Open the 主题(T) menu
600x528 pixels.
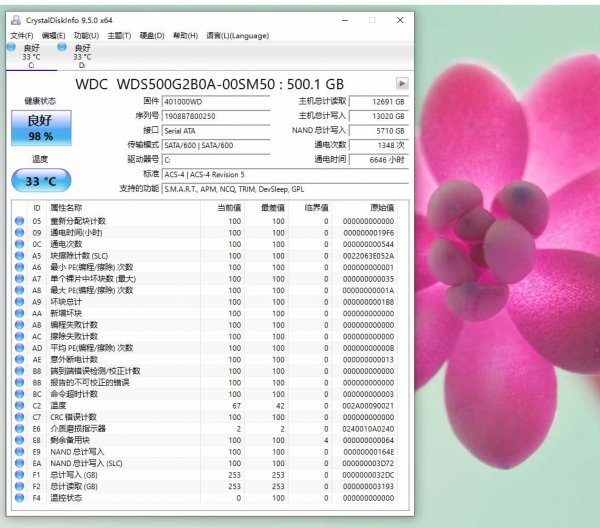click(119, 36)
